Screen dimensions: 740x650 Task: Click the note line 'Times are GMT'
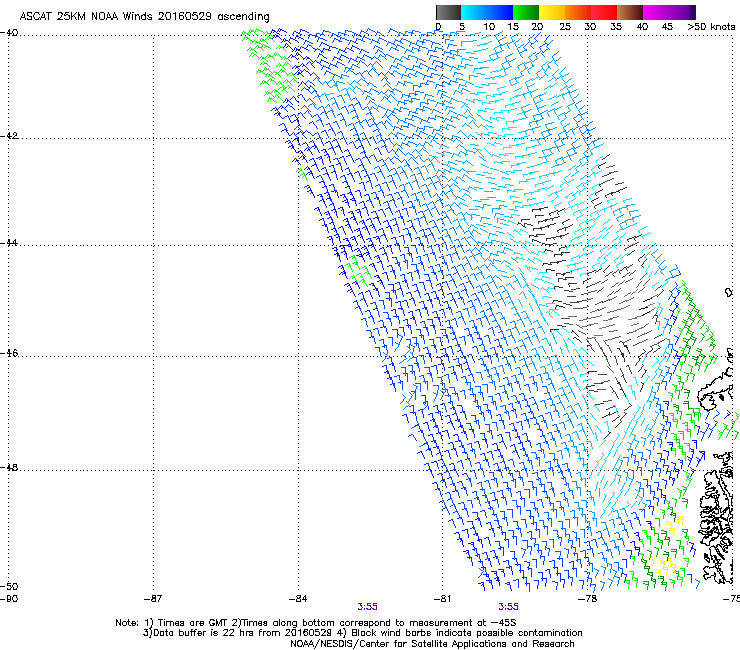click(192, 623)
